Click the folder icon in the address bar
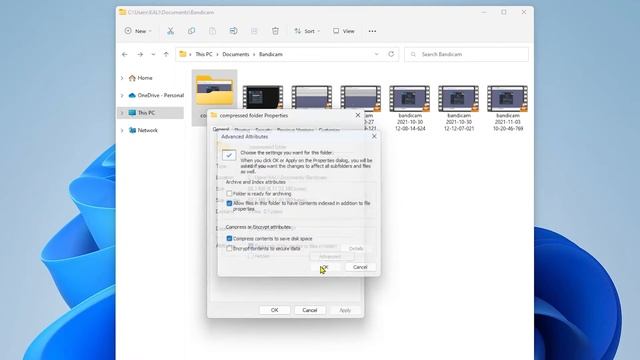The height and width of the screenshot is (360, 640). click(x=183, y=54)
